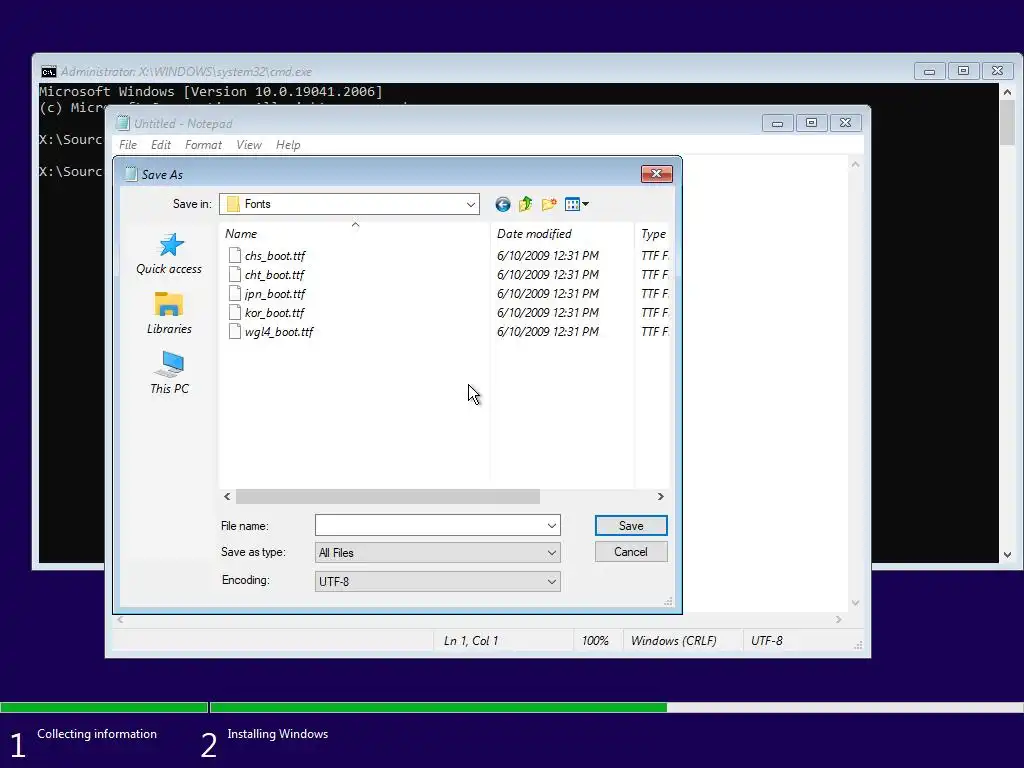Open This PC in sidebar
Viewport: 1024px width, 768px height.
pos(169,373)
